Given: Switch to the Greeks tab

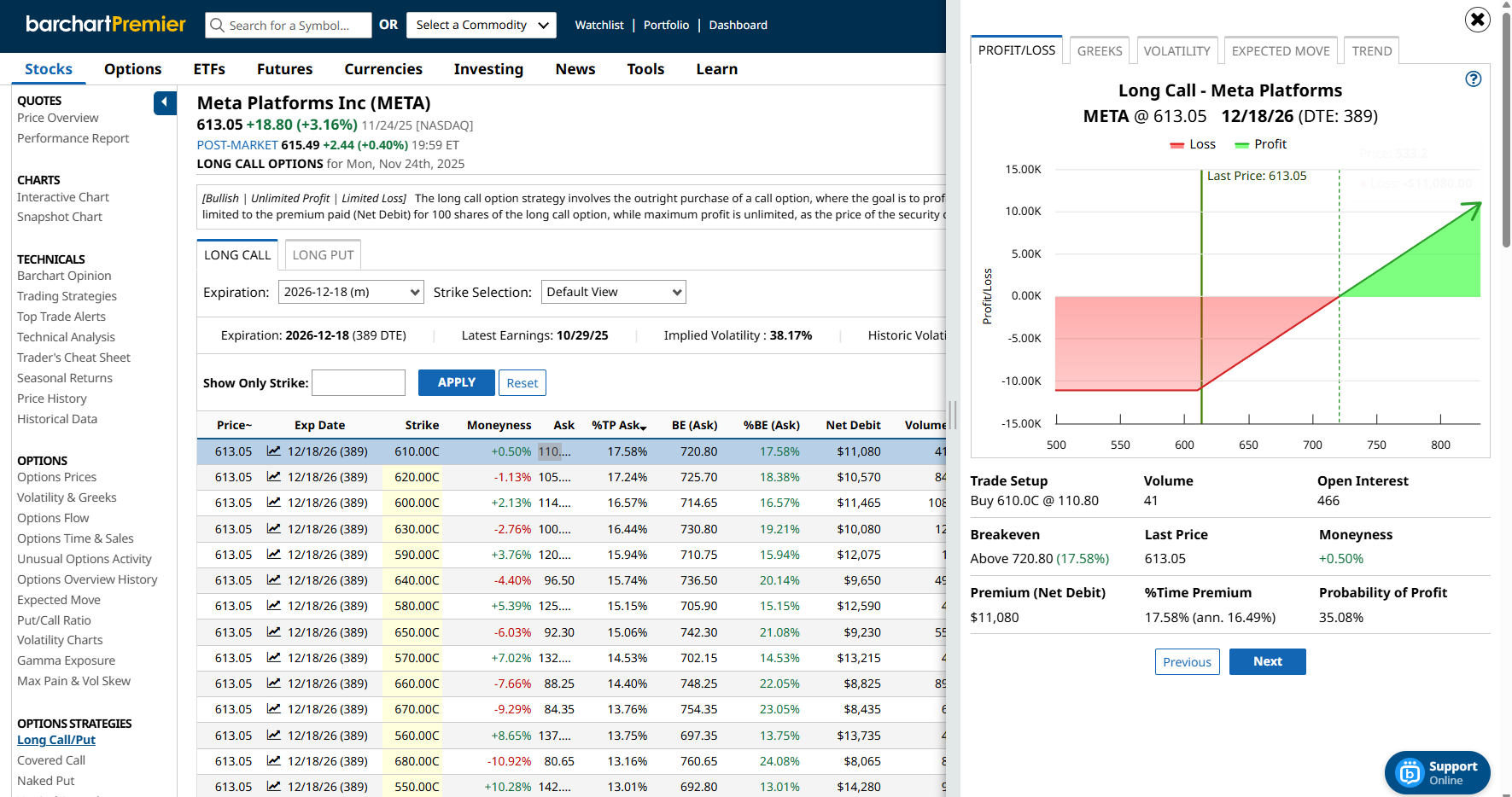Looking at the screenshot, I should tap(1099, 51).
